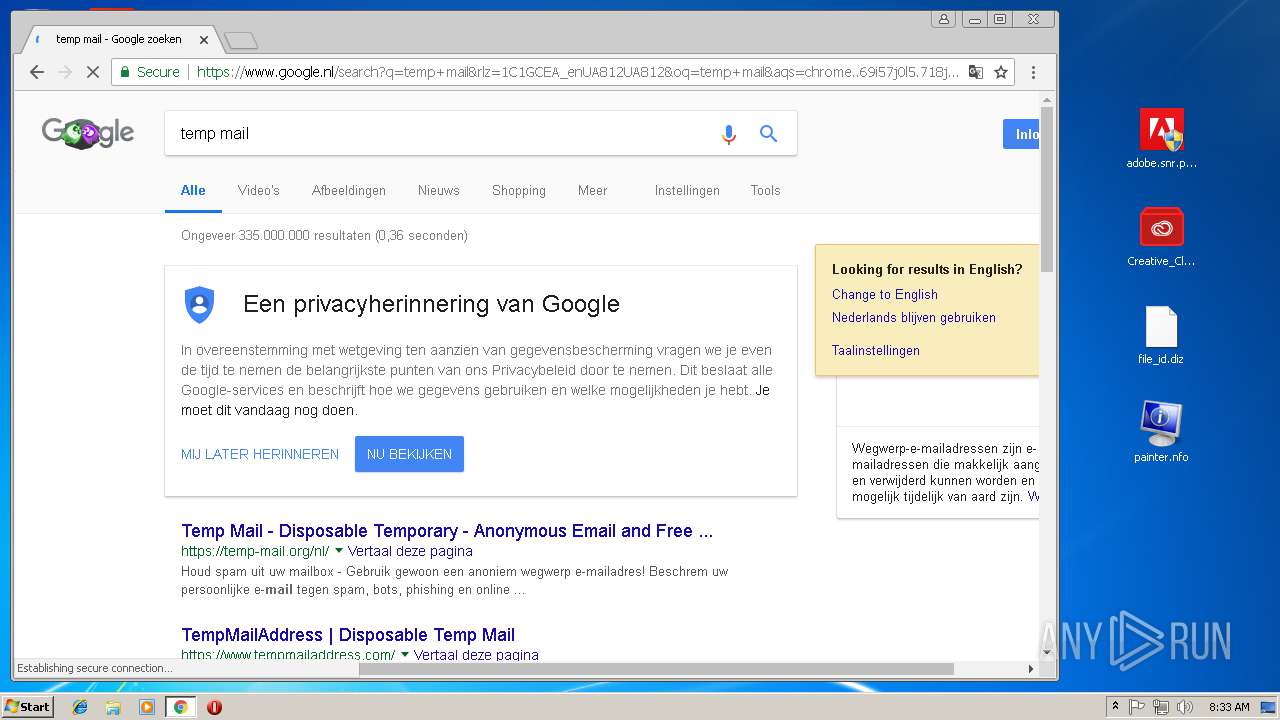This screenshot has height=720, width=1280.
Task: Click the Google search input field
Action: click(440, 133)
